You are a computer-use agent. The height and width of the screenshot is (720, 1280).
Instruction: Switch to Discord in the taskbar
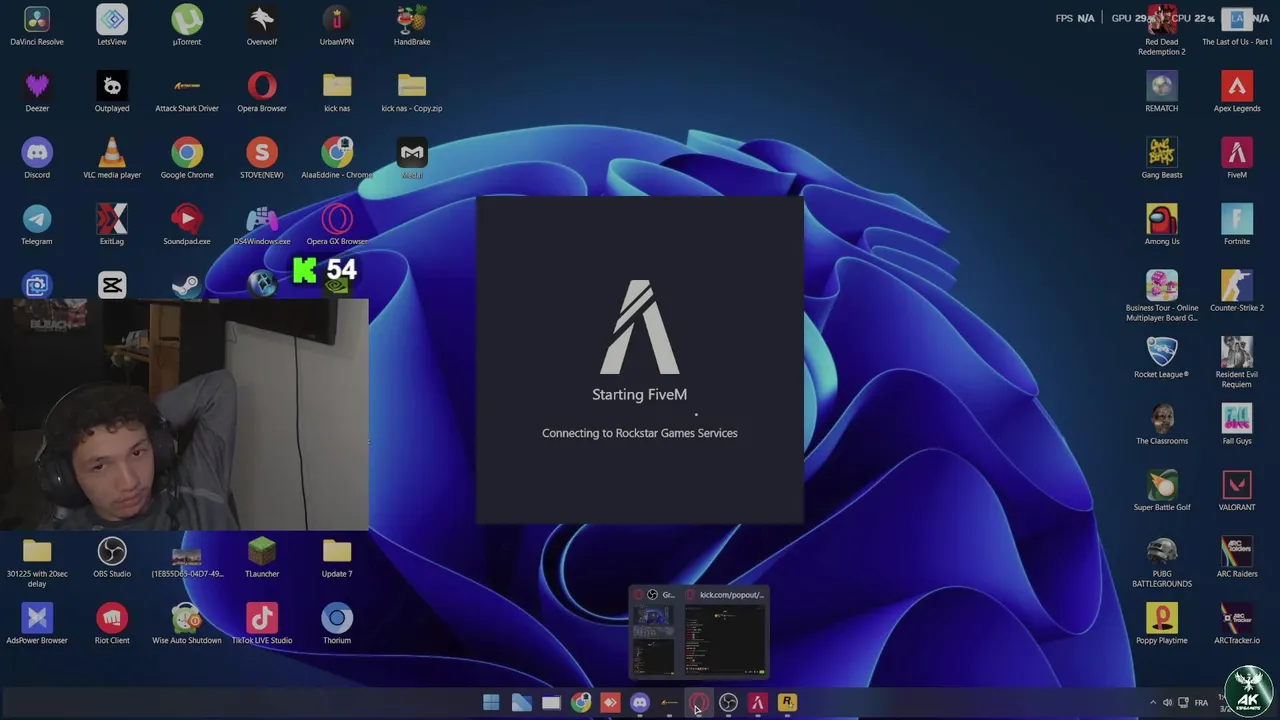pos(640,703)
